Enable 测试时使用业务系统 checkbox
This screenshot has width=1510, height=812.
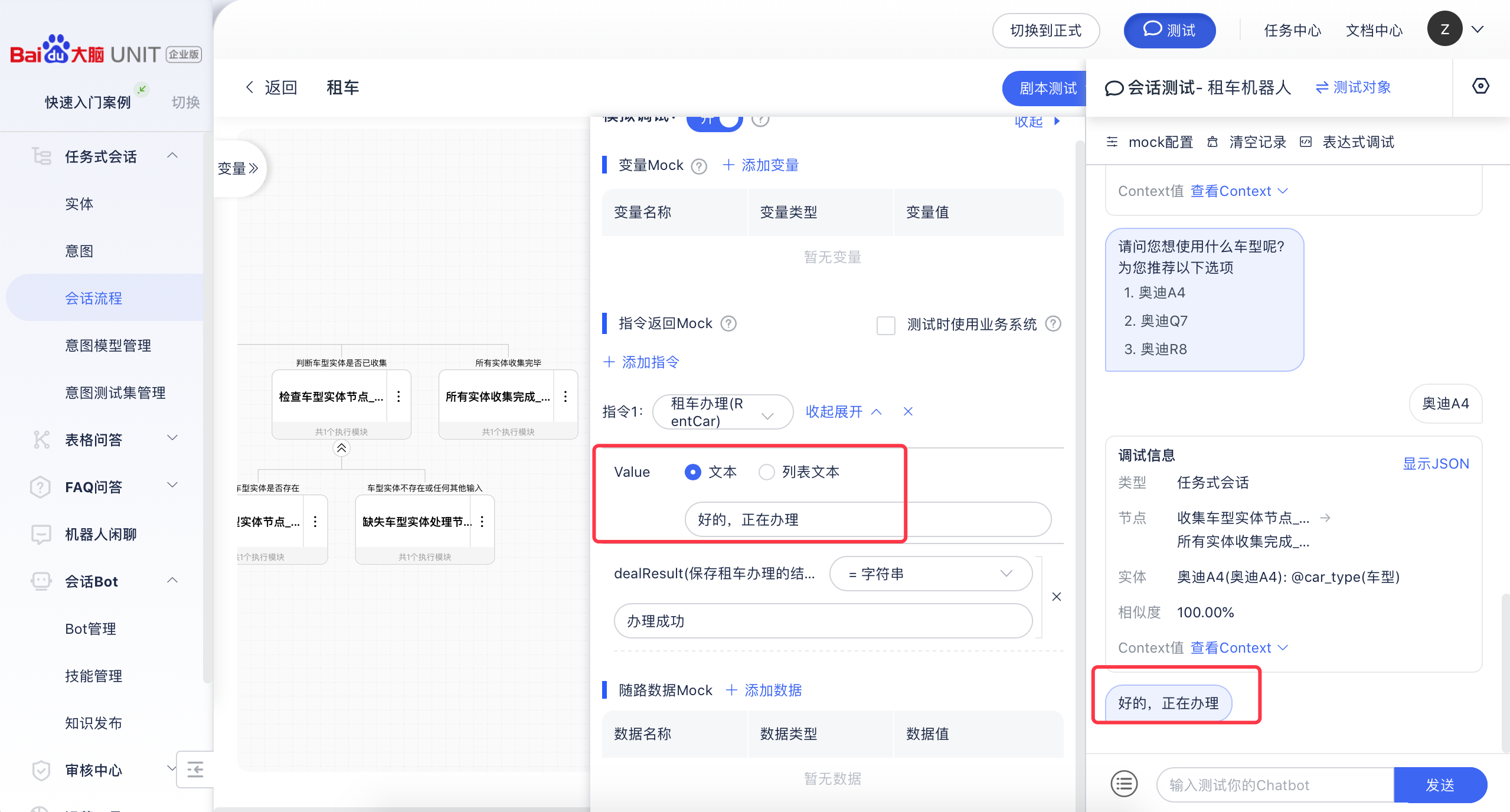pyautogui.click(x=885, y=325)
